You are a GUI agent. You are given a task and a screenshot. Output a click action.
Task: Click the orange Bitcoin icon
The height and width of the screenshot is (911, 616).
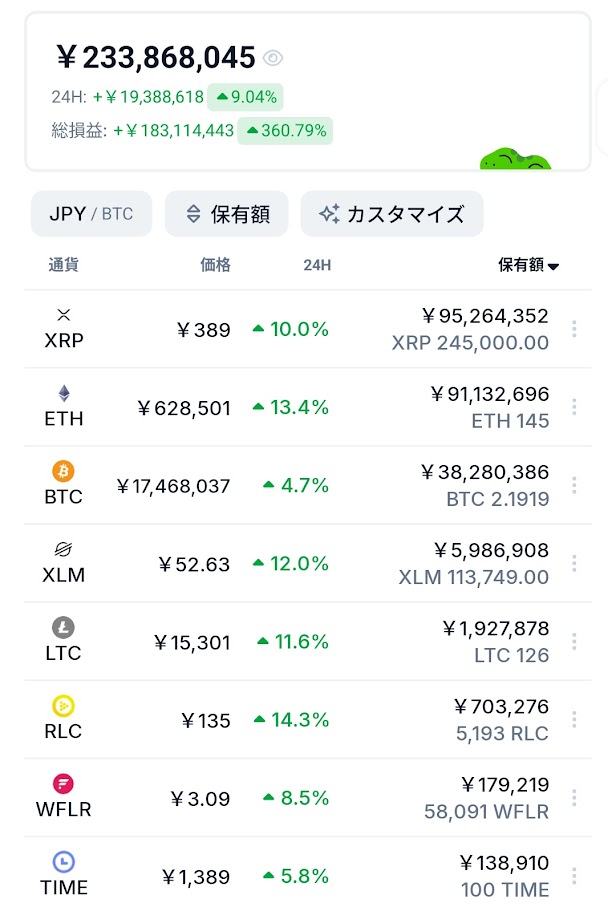tap(64, 471)
